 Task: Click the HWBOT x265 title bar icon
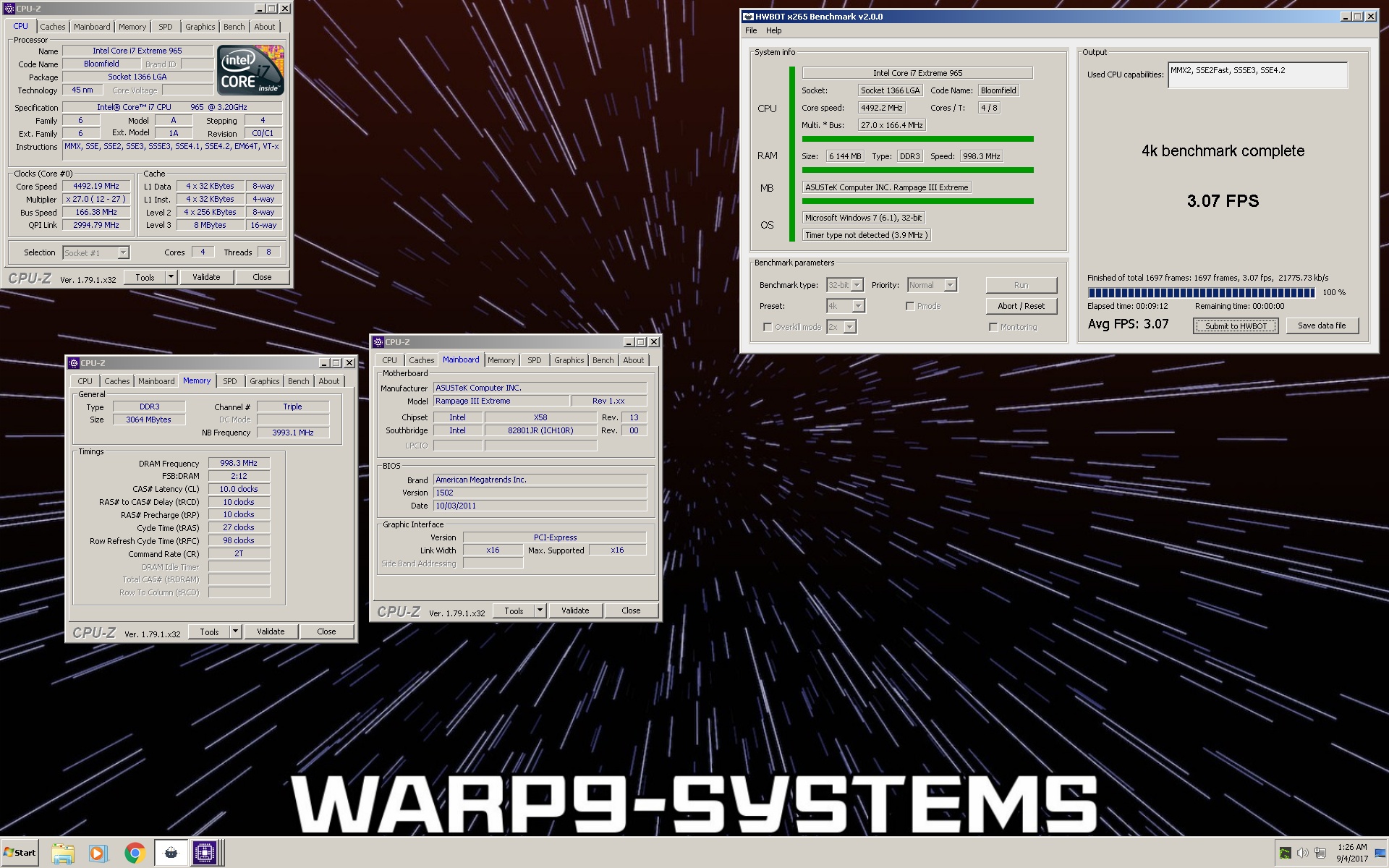tap(749, 17)
